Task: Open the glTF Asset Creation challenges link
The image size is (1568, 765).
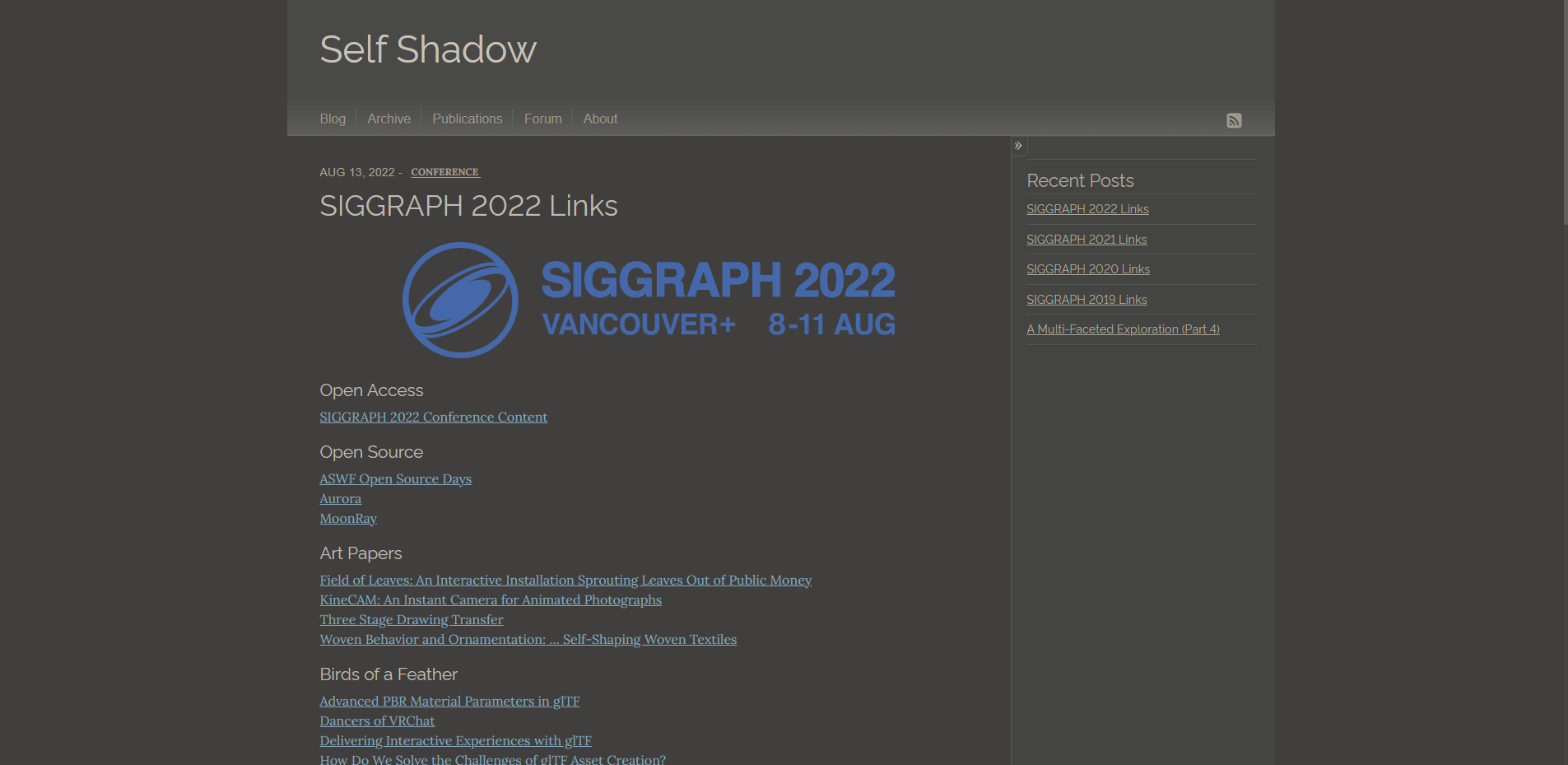Action: pyautogui.click(x=492, y=758)
